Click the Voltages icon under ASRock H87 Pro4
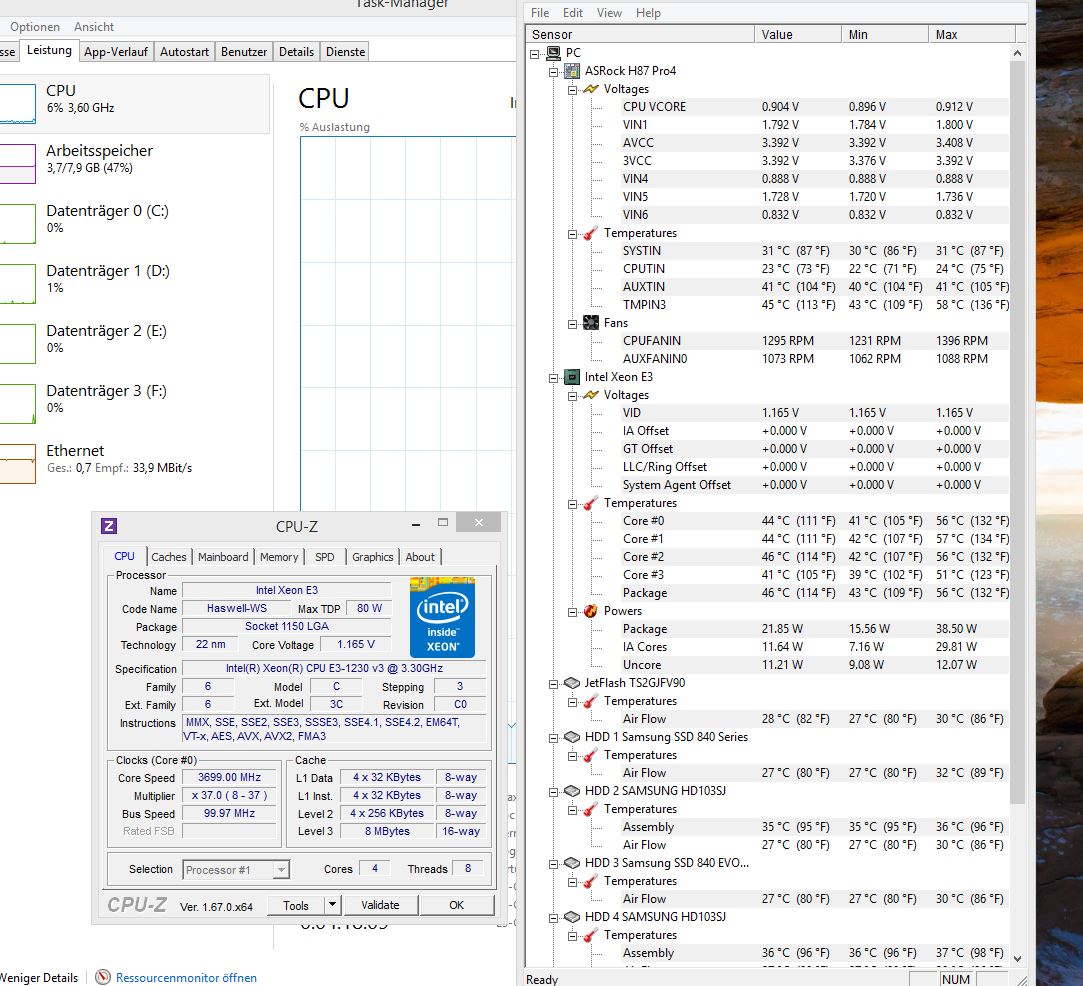Viewport: 1083px width, 986px height. click(x=591, y=88)
